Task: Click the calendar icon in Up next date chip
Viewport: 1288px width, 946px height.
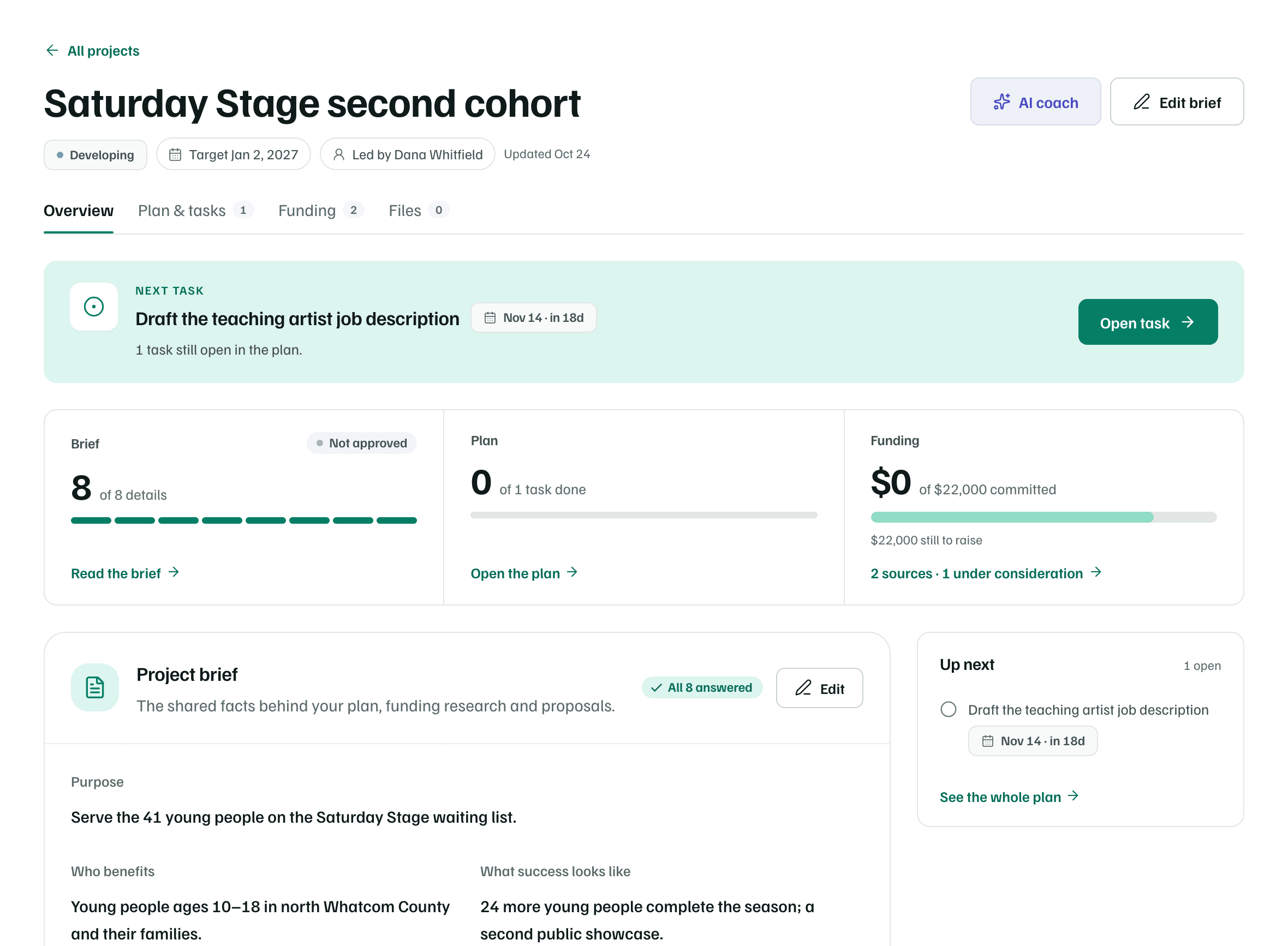Action: coord(988,741)
